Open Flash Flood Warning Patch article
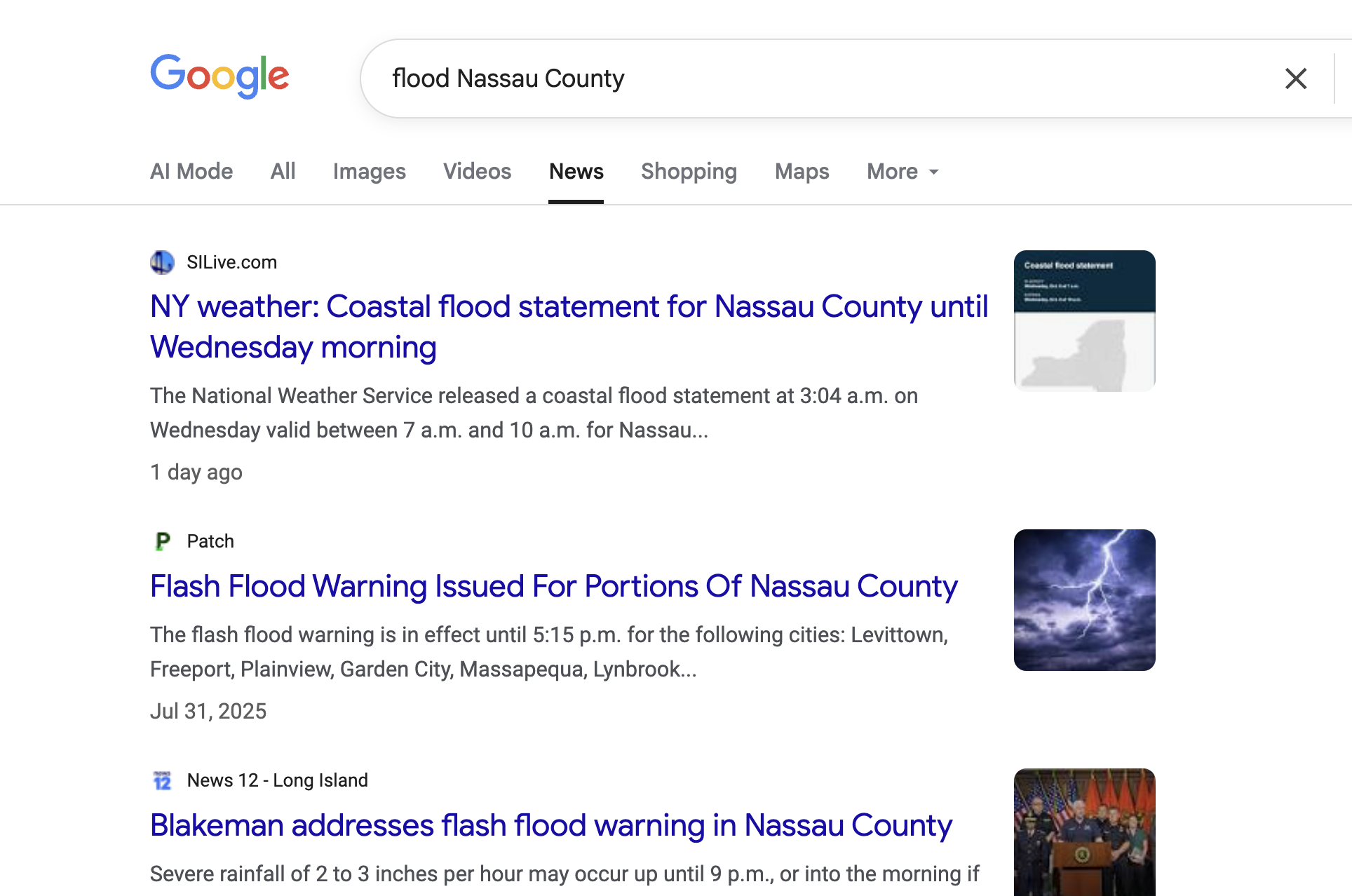1352x896 pixels. [553, 586]
